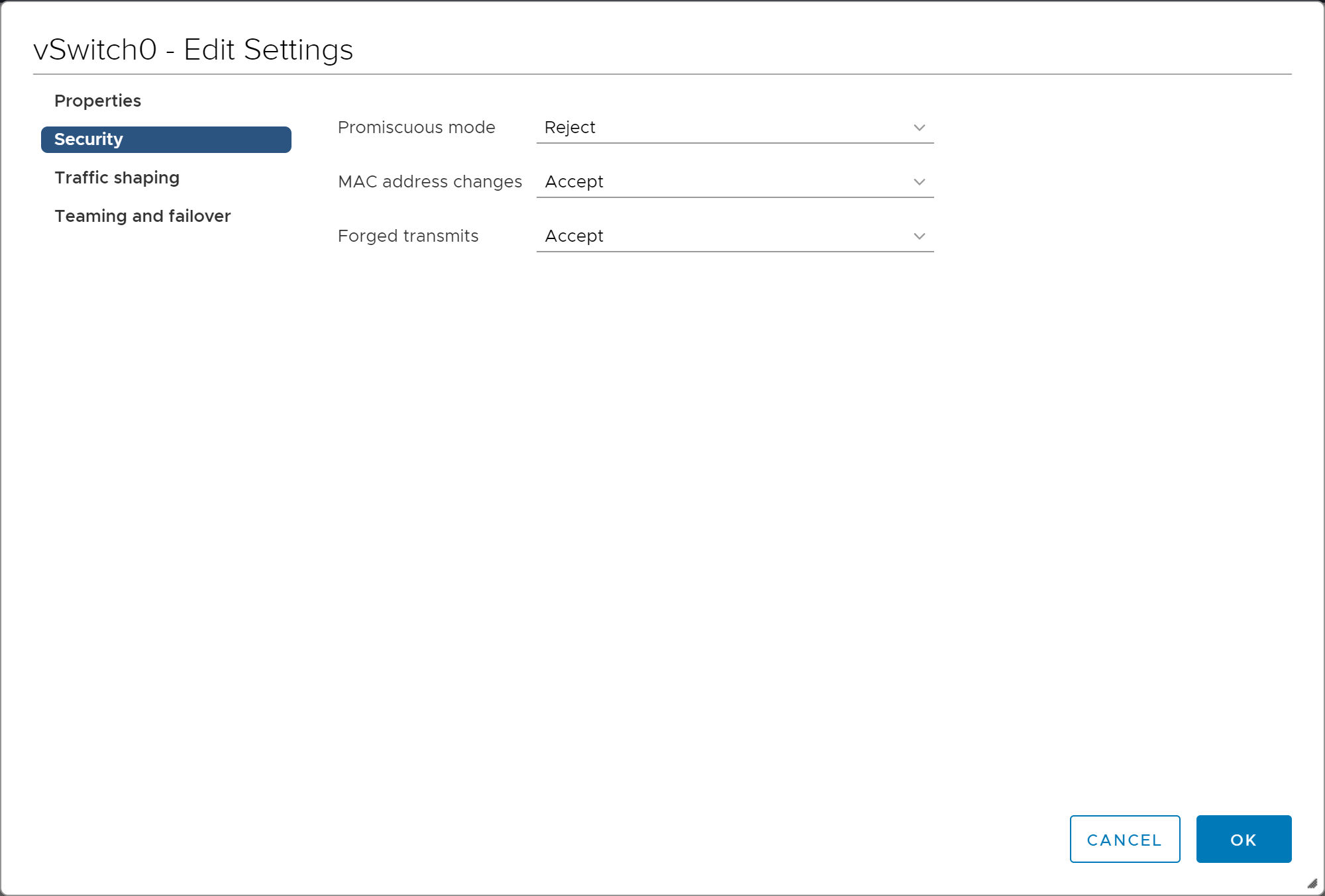Toggle Promiscuous mode icon control

(919, 128)
